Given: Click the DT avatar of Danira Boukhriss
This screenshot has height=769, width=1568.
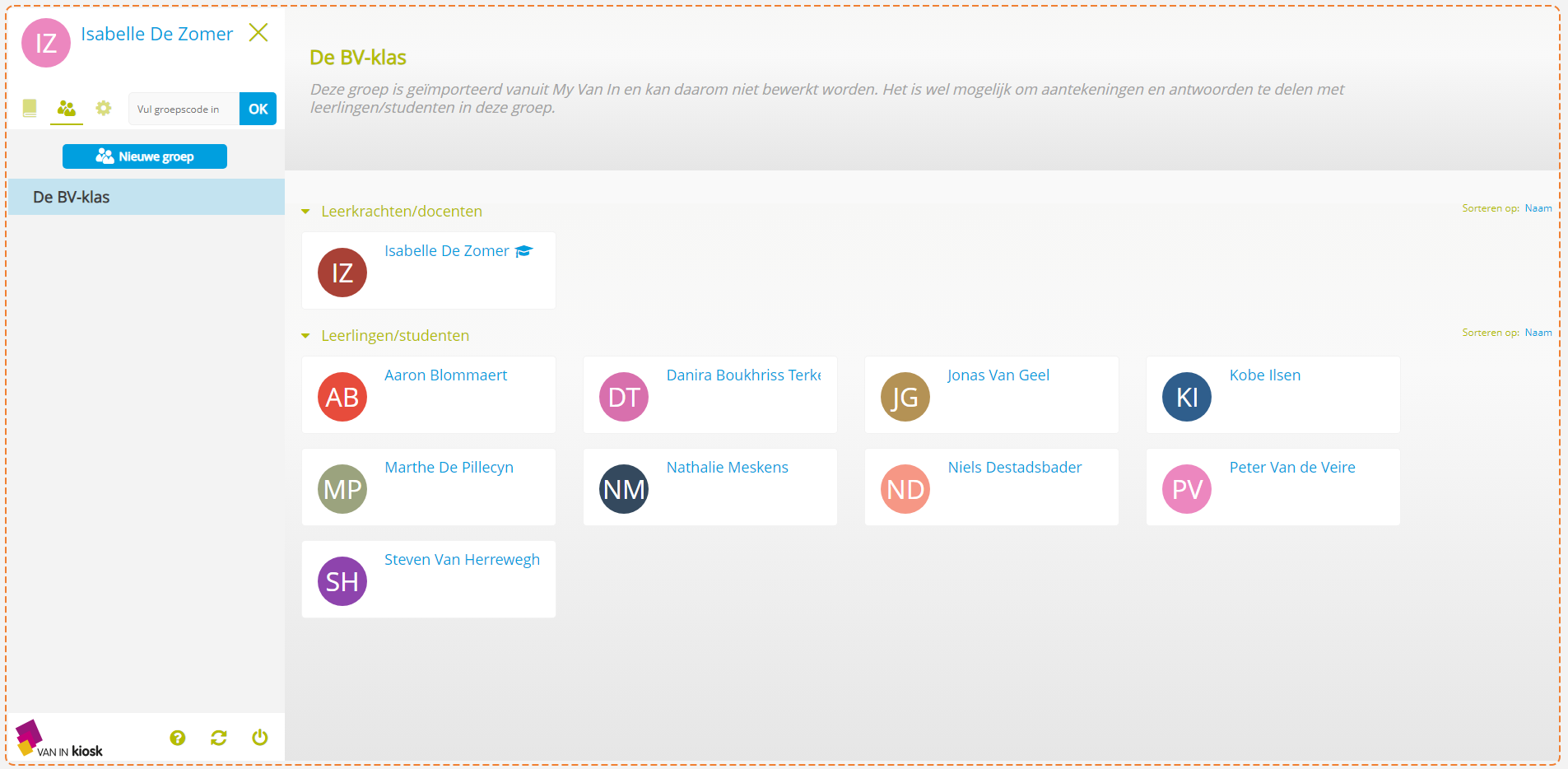Looking at the screenshot, I should pyautogui.click(x=624, y=397).
